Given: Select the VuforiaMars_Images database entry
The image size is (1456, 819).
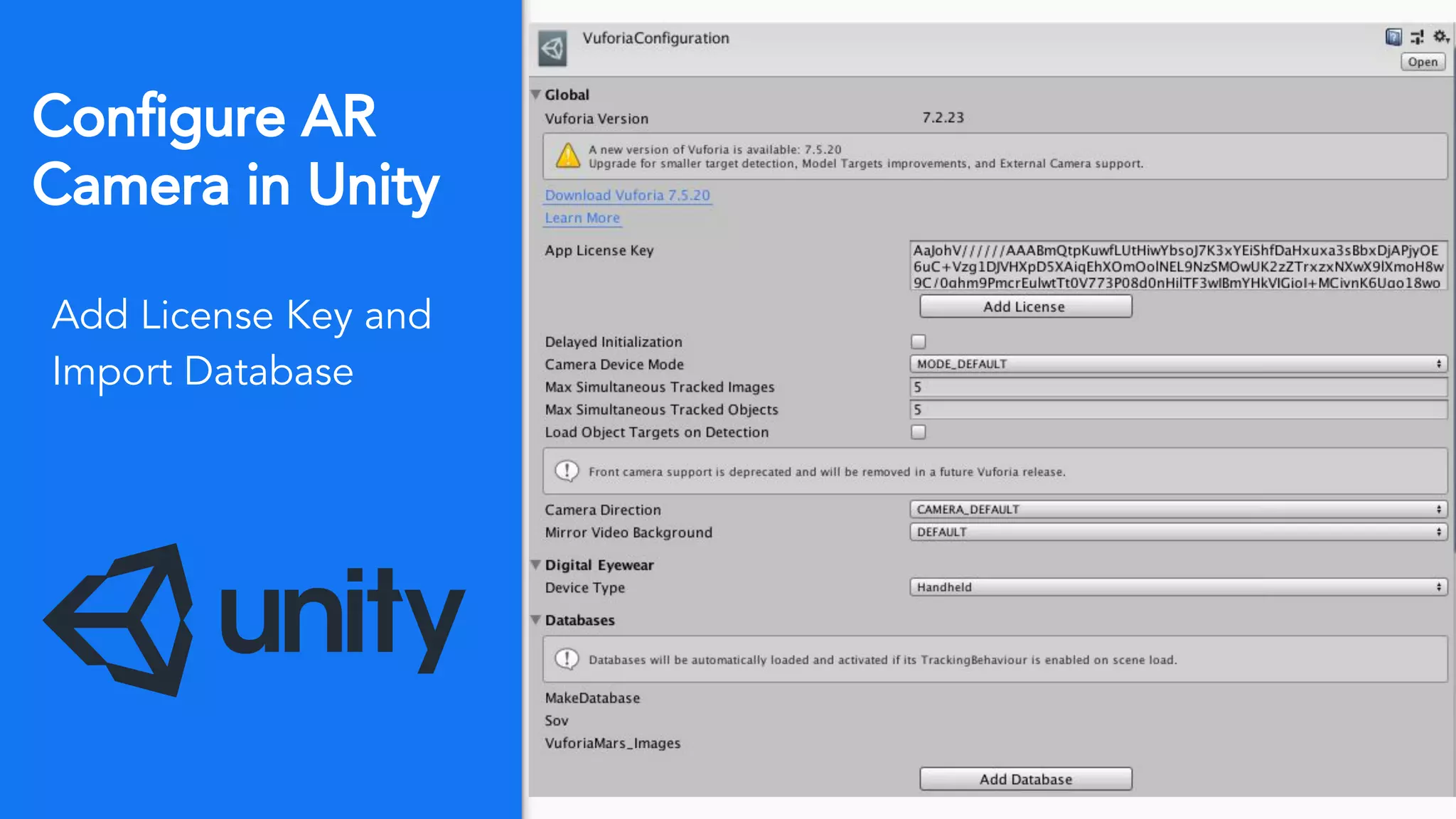Looking at the screenshot, I should pyautogui.click(x=613, y=743).
